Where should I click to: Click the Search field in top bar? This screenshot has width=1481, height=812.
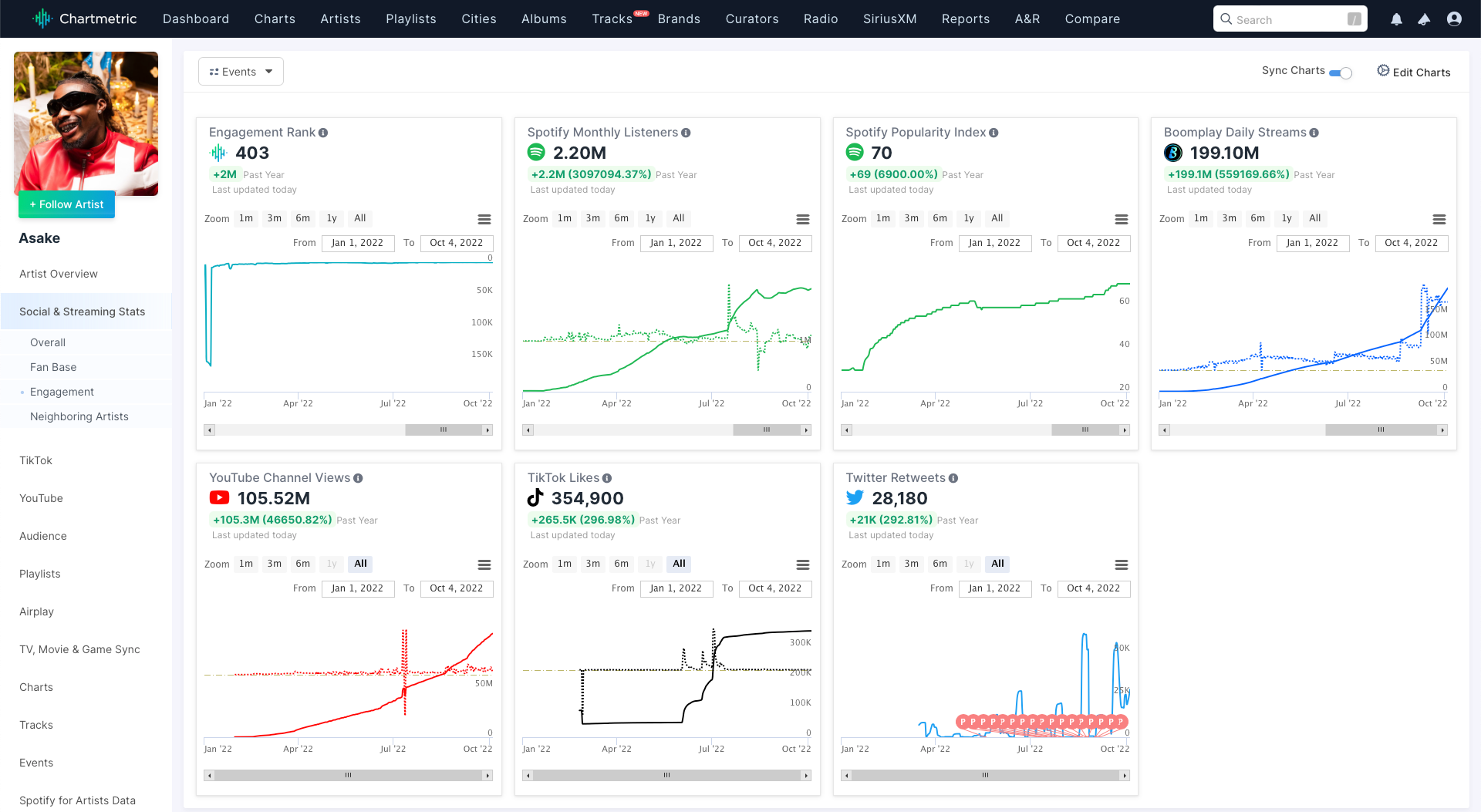click(1290, 19)
